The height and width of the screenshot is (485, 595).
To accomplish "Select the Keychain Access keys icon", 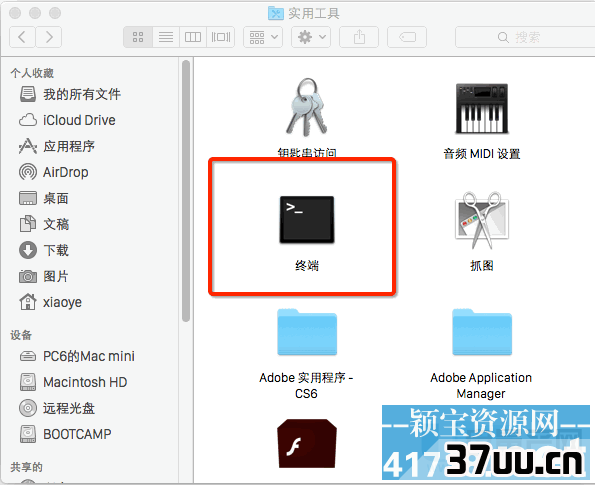I will point(307,107).
